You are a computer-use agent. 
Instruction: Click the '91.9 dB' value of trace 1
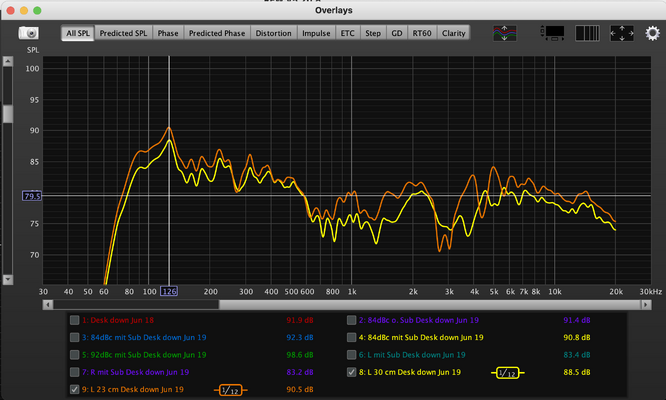click(300, 320)
